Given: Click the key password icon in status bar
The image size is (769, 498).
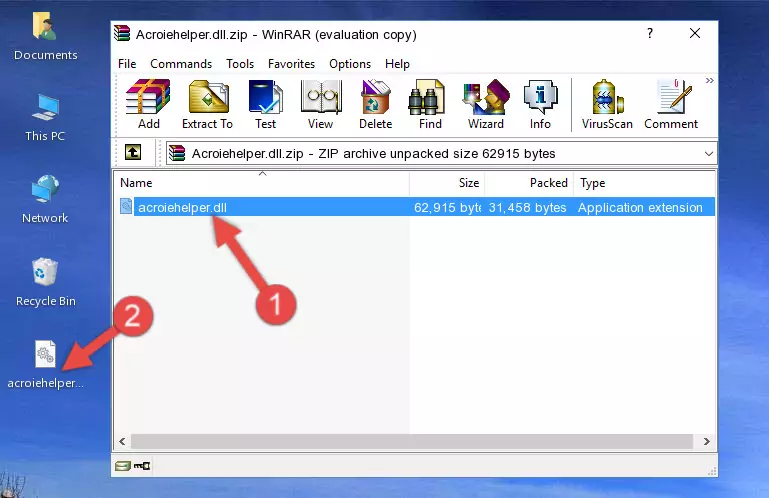Looking at the screenshot, I should (x=142, y=466).
